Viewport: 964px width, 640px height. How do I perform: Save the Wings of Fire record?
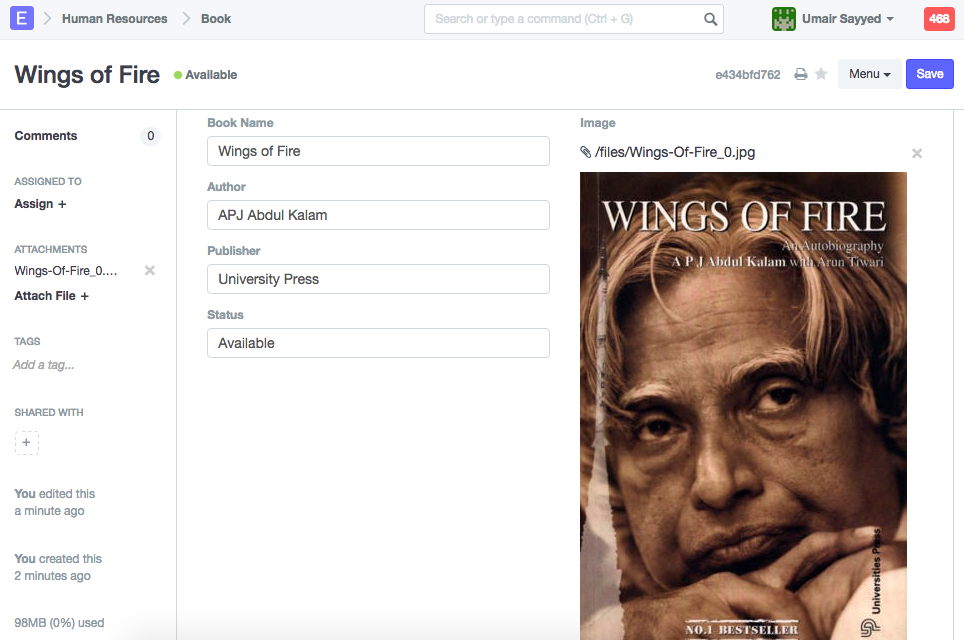(x=930, y=74)
